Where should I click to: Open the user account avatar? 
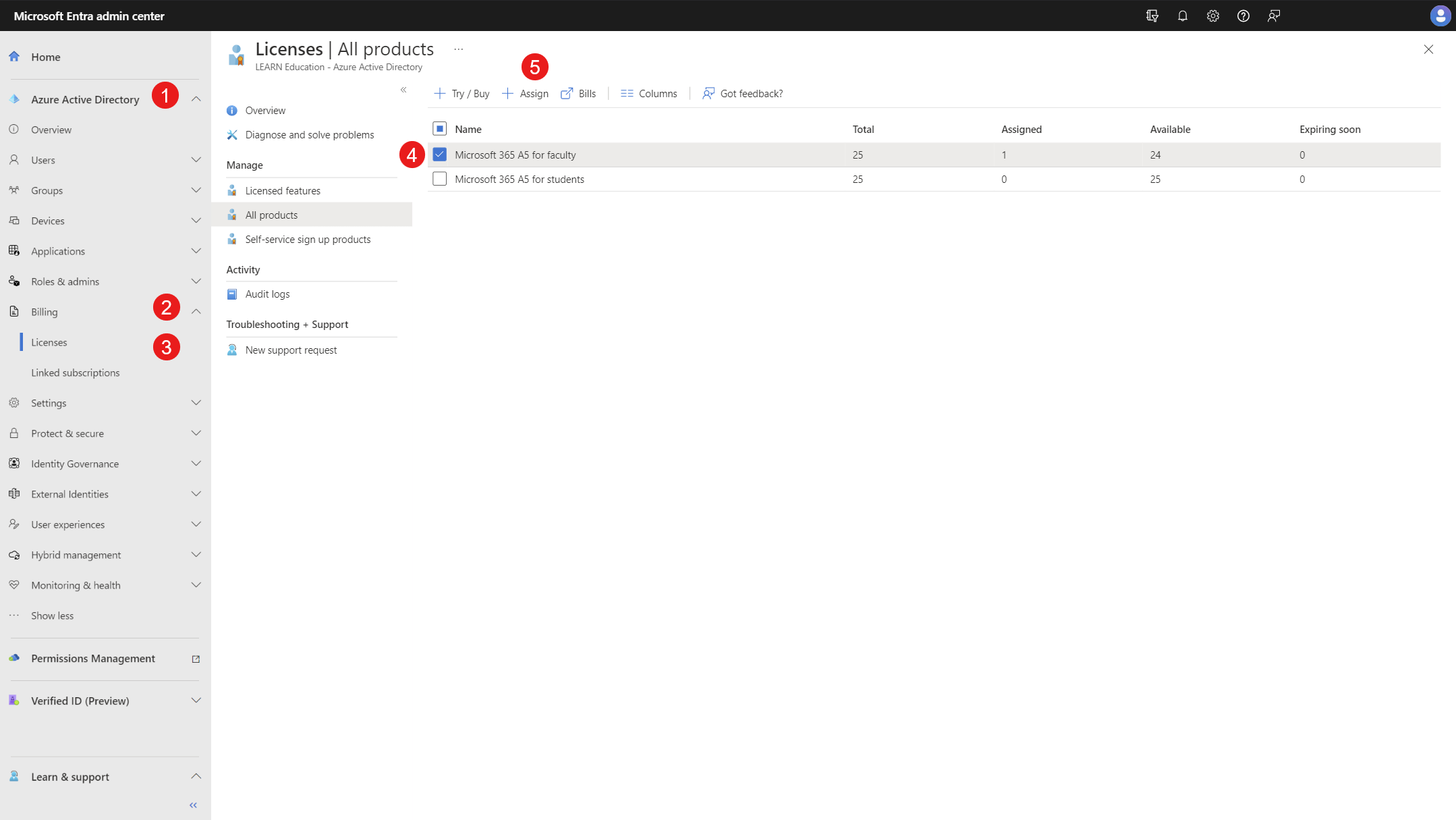point(1440,16)
